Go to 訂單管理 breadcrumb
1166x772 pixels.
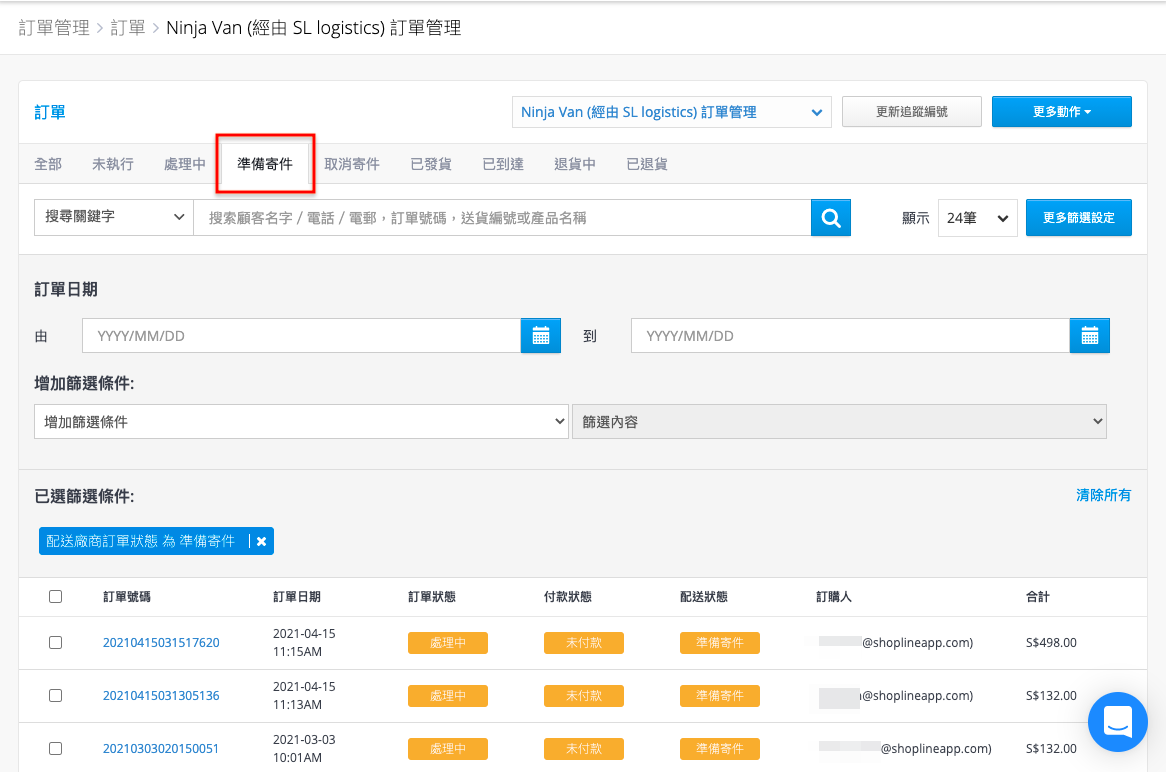coord(54,28)
